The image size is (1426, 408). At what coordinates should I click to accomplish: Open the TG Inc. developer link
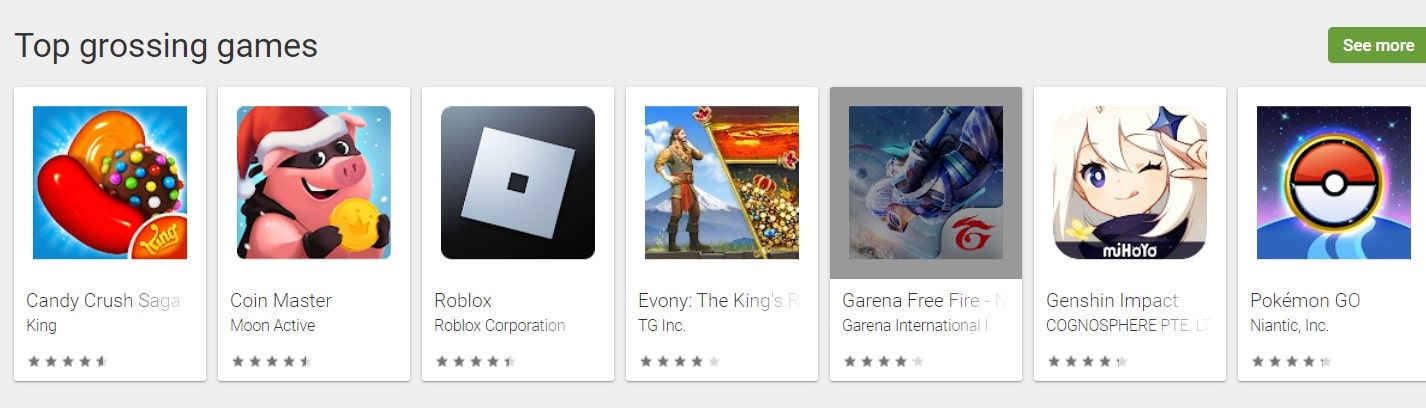click(x=662, y=325)
